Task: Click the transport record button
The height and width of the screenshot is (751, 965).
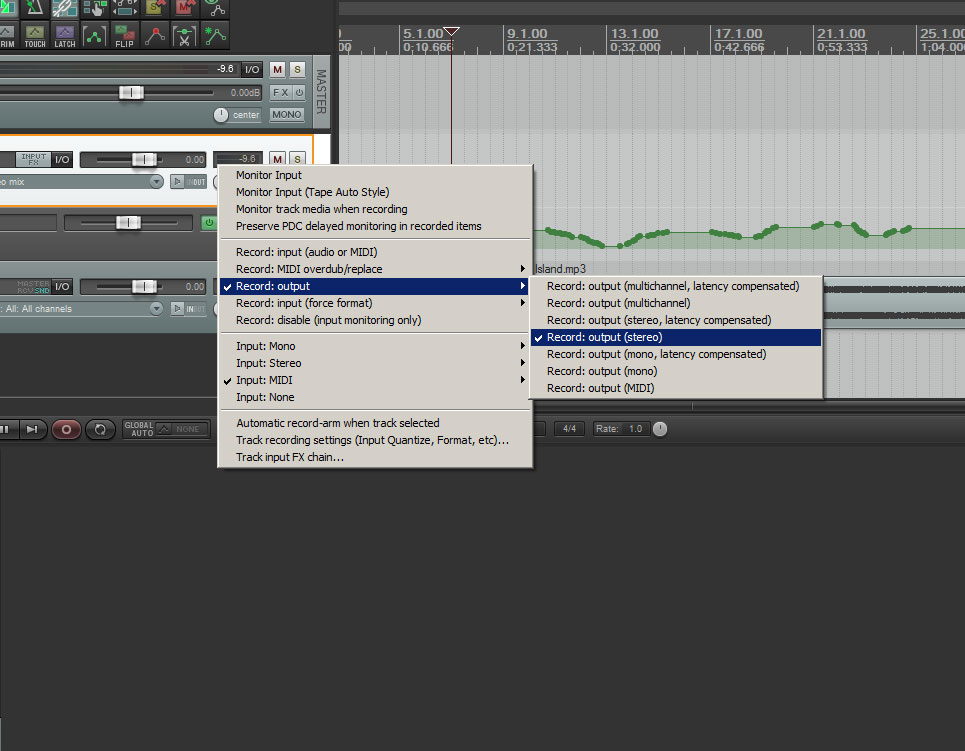Action: click(66, 429)
